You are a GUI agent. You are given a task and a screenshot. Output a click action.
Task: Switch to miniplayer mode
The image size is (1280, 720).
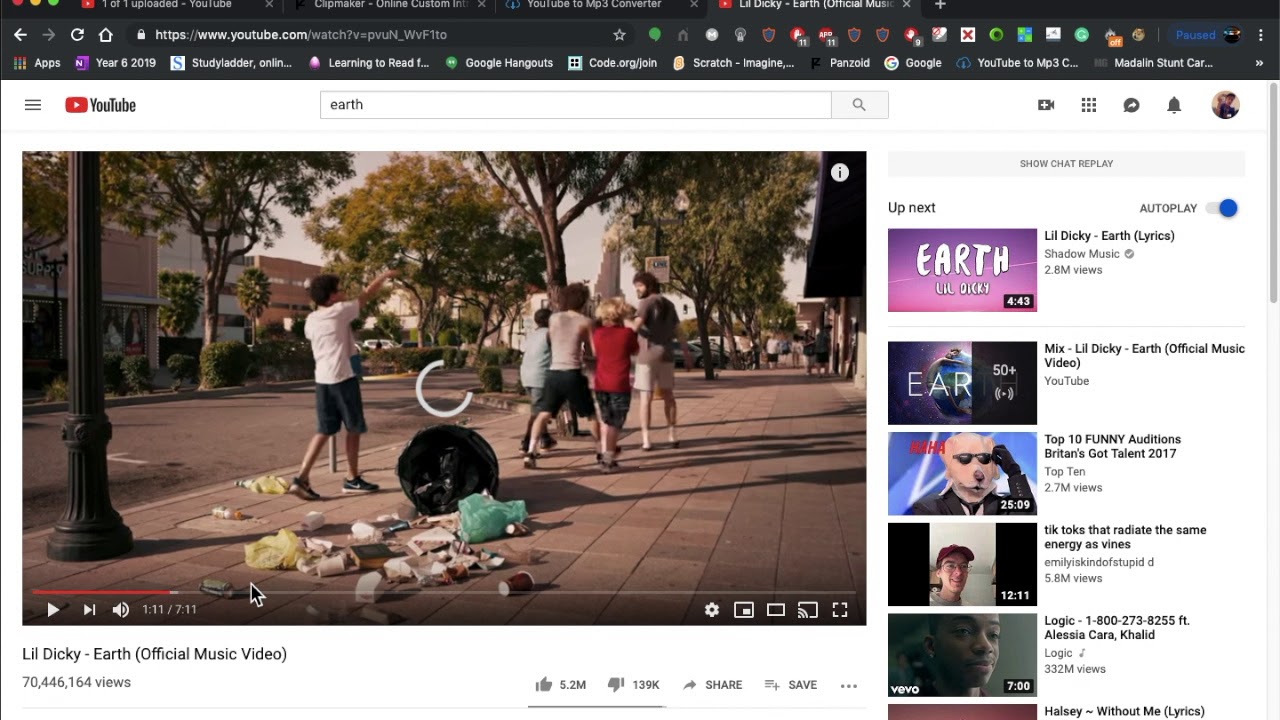pyautogui.click(x=744, y=609)
